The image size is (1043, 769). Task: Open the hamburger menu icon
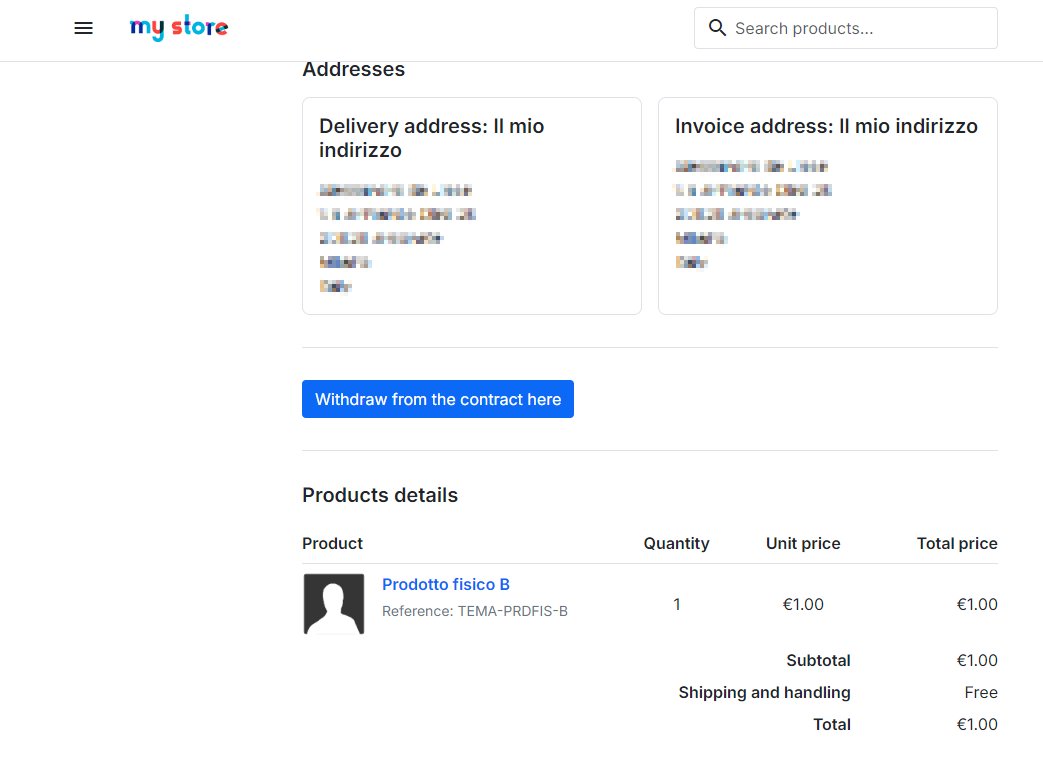click(83, 28)
